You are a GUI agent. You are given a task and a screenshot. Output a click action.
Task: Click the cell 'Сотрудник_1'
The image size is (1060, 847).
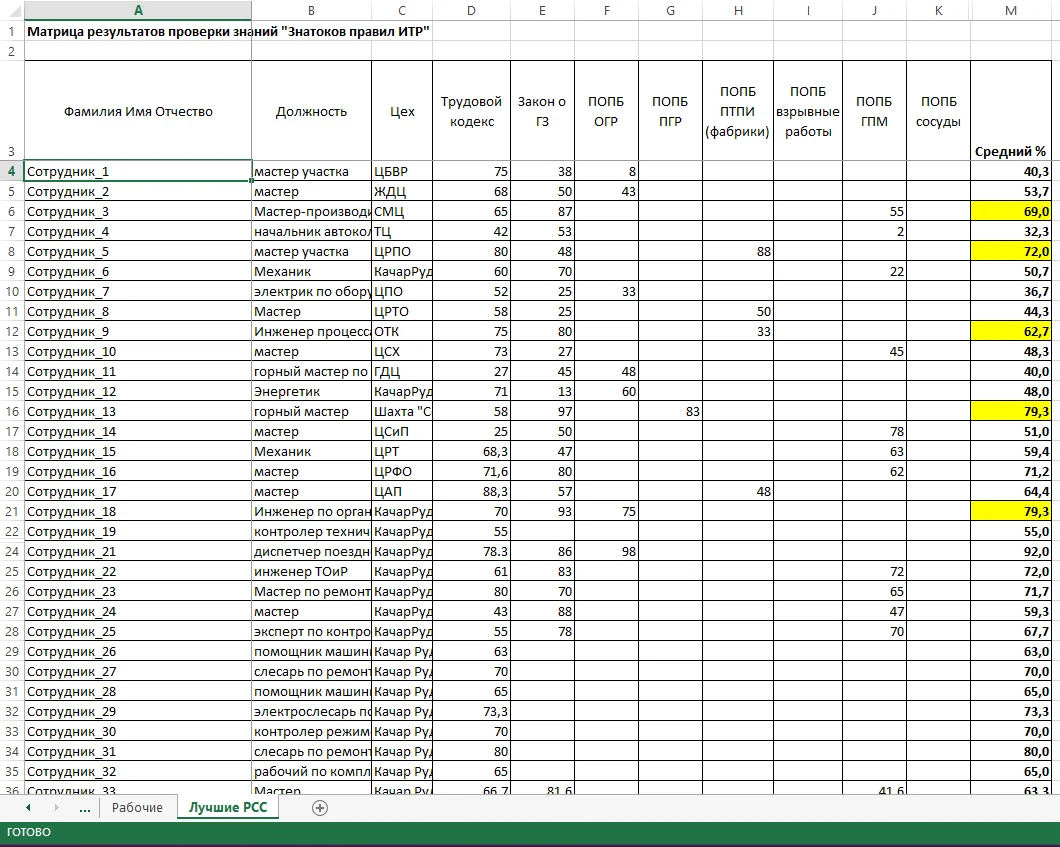pos(138,172)
